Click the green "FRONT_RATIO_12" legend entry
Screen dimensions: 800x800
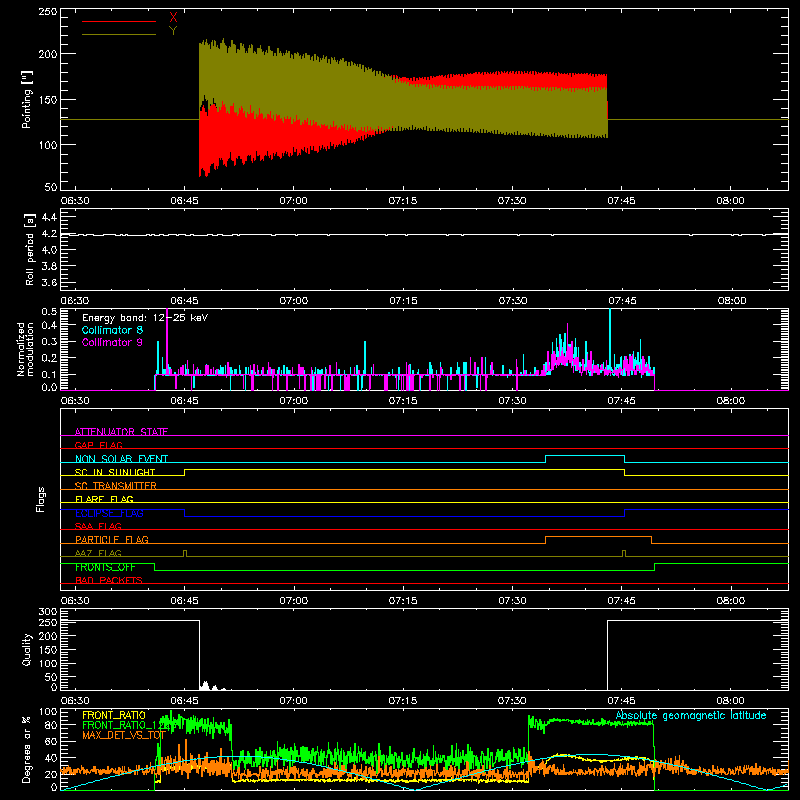click(x=123, y=725)
